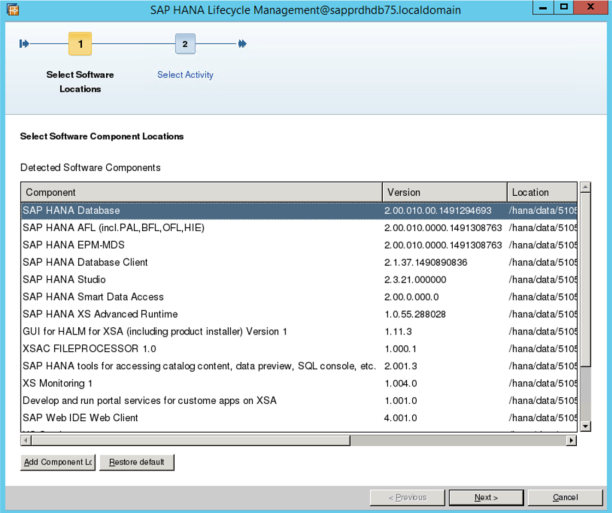Close the Lifecycle Management window
The height and width of the screenshot is (513, 612).
591,8
